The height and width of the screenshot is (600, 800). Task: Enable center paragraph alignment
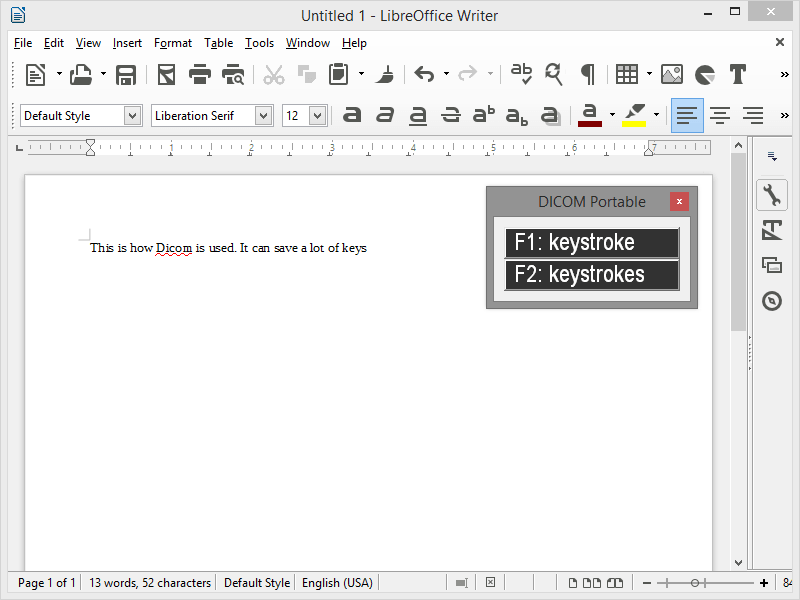[x=720, y=116]
